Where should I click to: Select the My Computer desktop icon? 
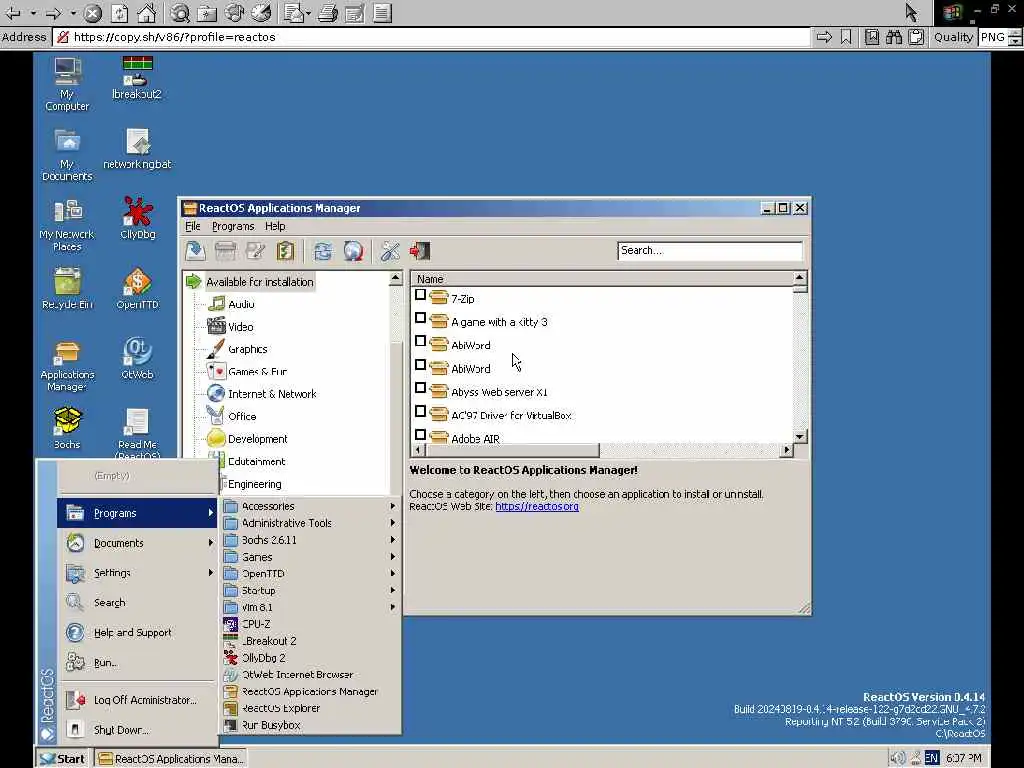click(x=67, y=84)
